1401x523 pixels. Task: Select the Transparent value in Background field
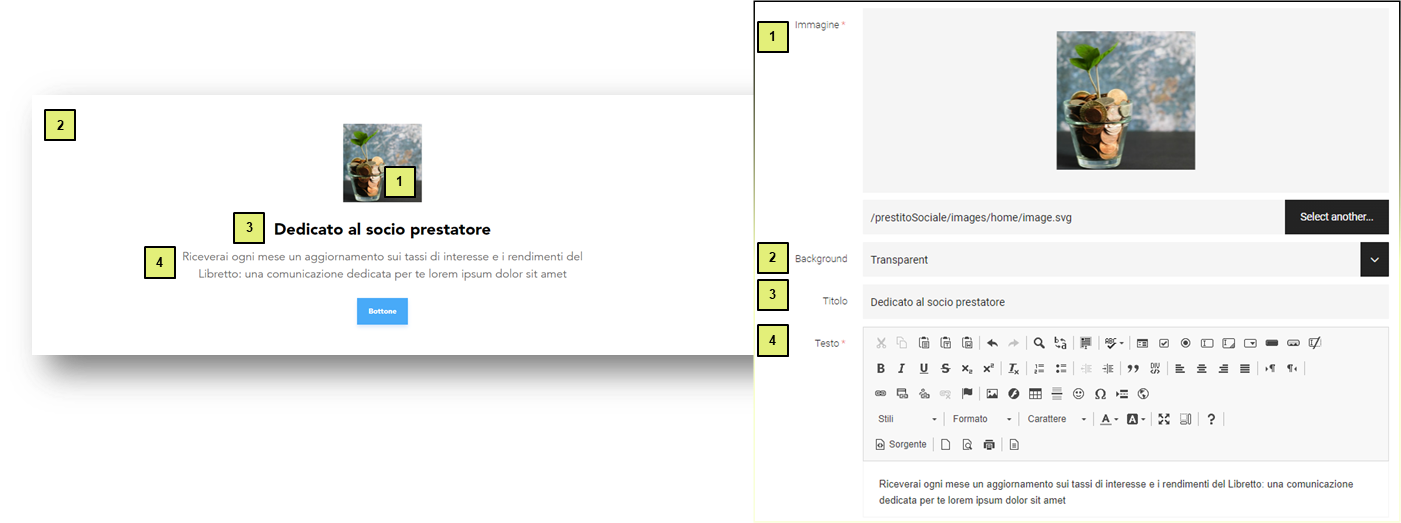click(899, 260)
